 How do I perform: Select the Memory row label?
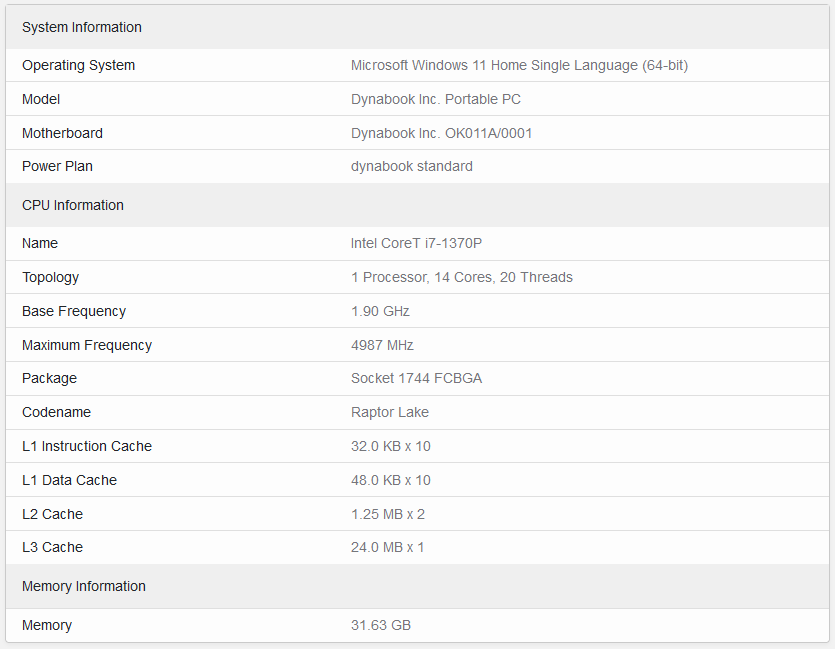[47, 626]
